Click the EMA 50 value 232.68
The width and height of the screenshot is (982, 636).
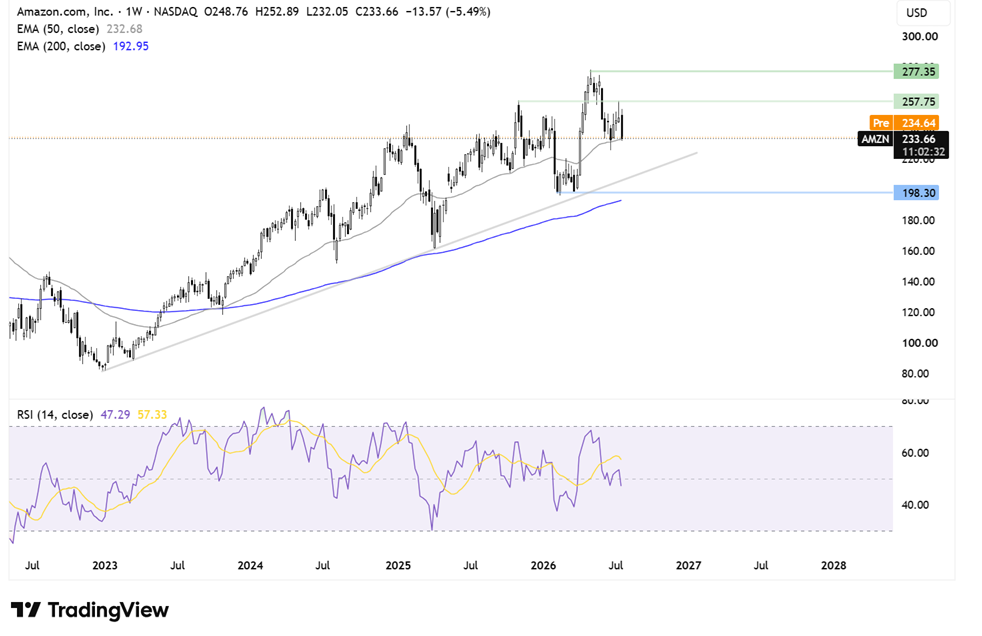(125, 29)
